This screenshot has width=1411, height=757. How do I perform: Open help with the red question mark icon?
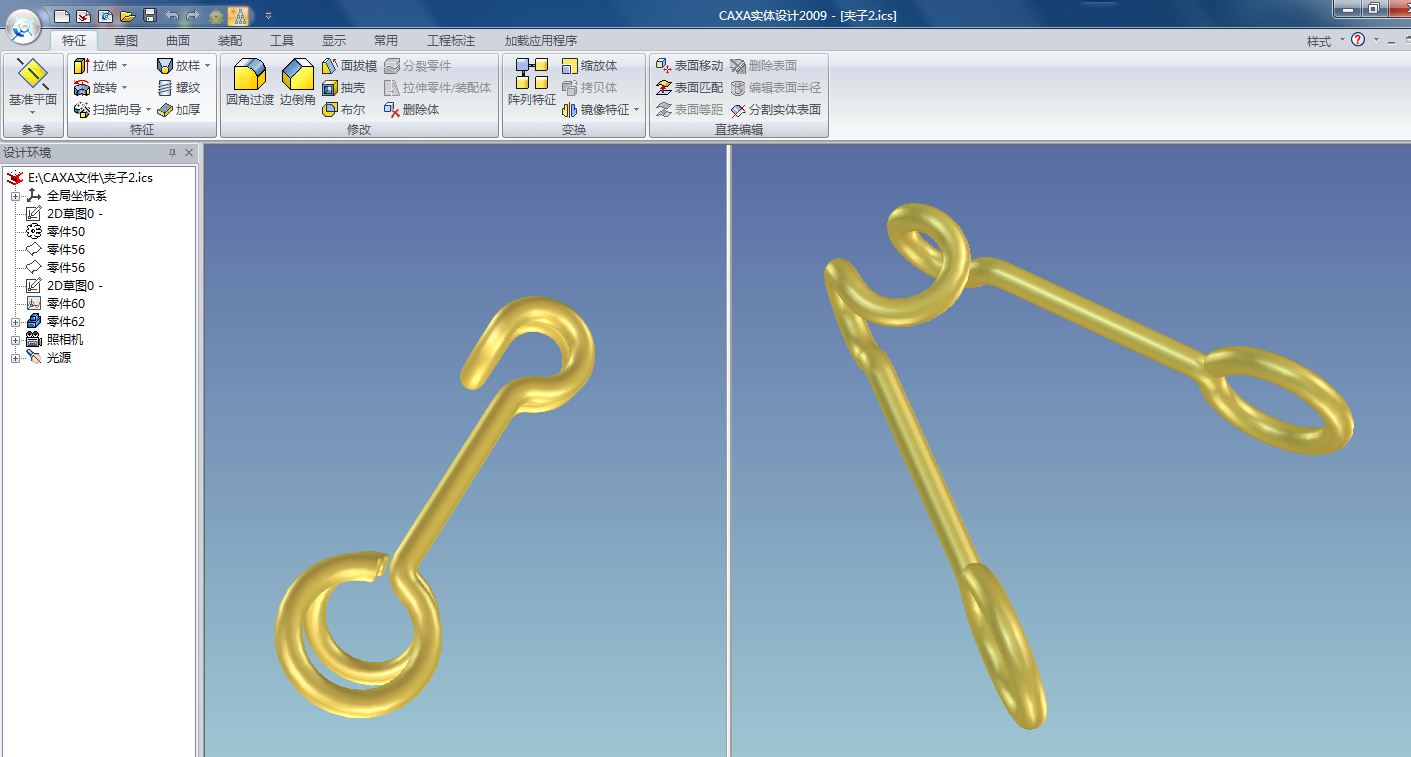pos(1358,40)
